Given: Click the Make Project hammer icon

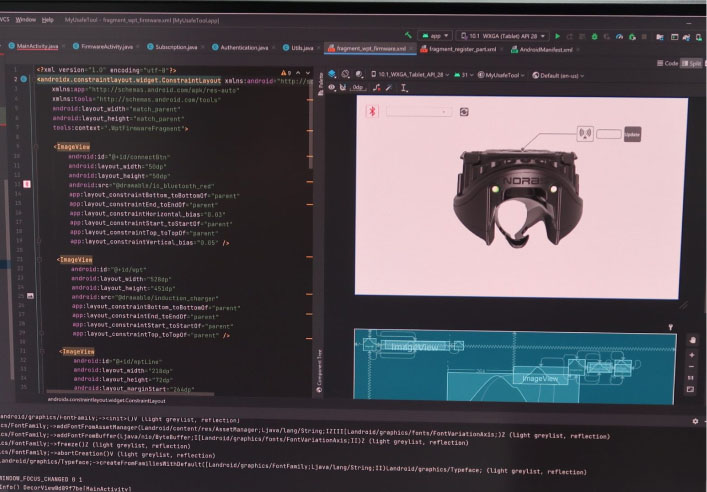Looking at the screenshot, I should point(408,35).
